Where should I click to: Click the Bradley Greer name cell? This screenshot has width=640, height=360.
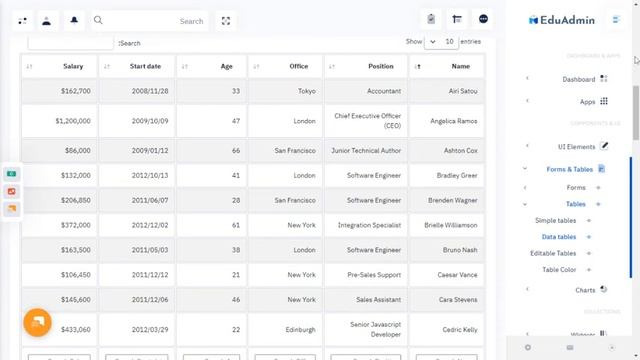pos(446,176)
